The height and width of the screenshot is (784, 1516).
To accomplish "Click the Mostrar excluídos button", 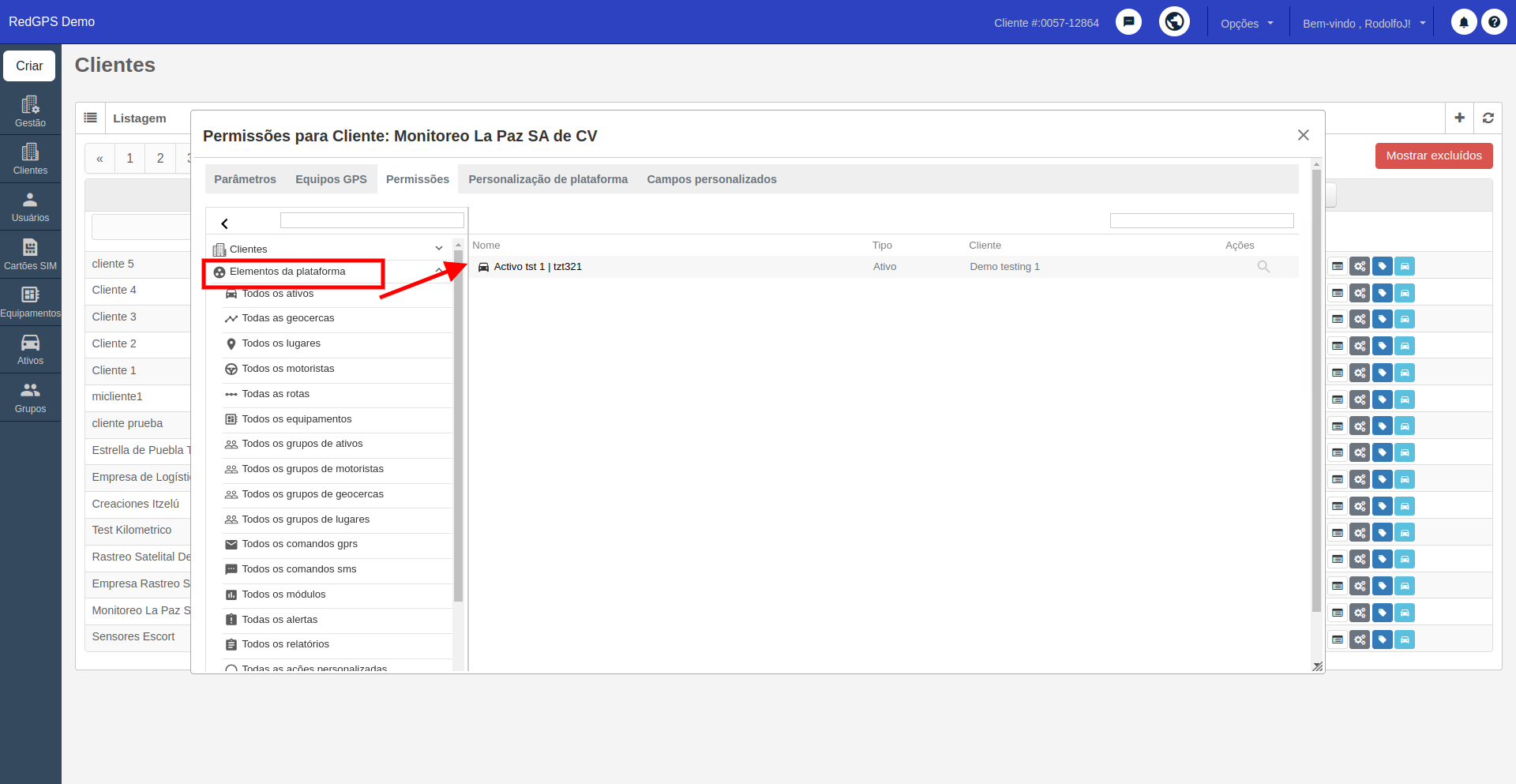I will point(1434,156).
